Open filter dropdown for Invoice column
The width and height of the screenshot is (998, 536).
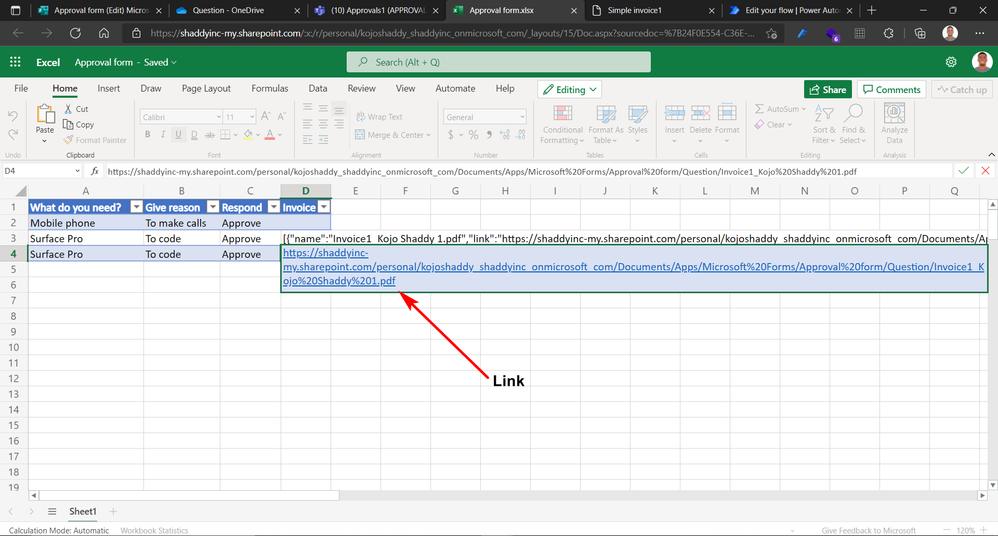click(x=324, y=207)
